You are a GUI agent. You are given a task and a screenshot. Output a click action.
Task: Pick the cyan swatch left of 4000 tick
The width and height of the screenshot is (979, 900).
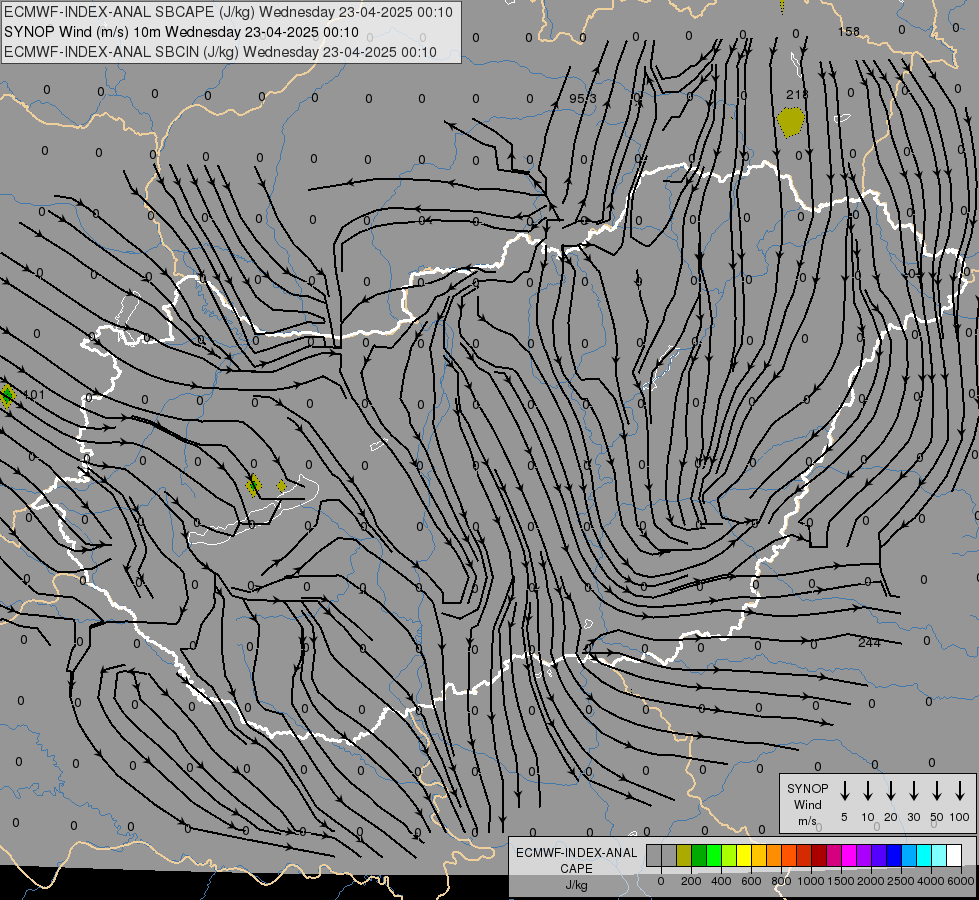(x=924, y=855)
